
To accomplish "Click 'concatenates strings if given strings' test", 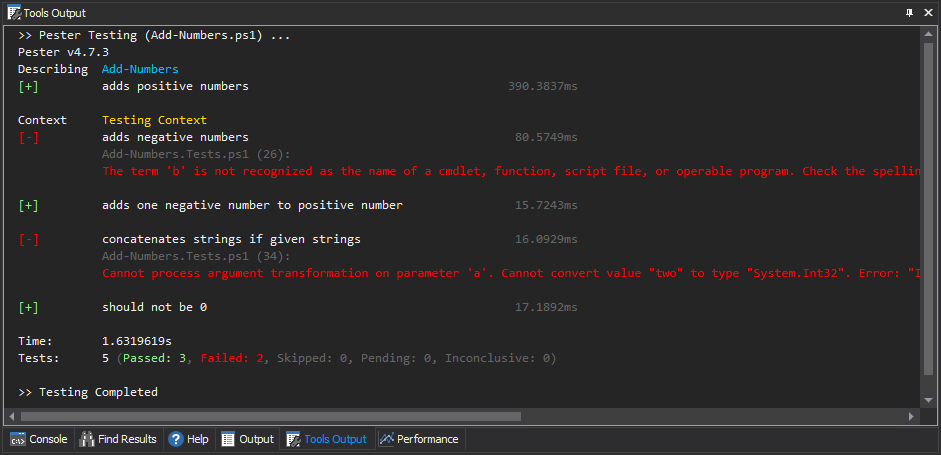I will 231,240.
